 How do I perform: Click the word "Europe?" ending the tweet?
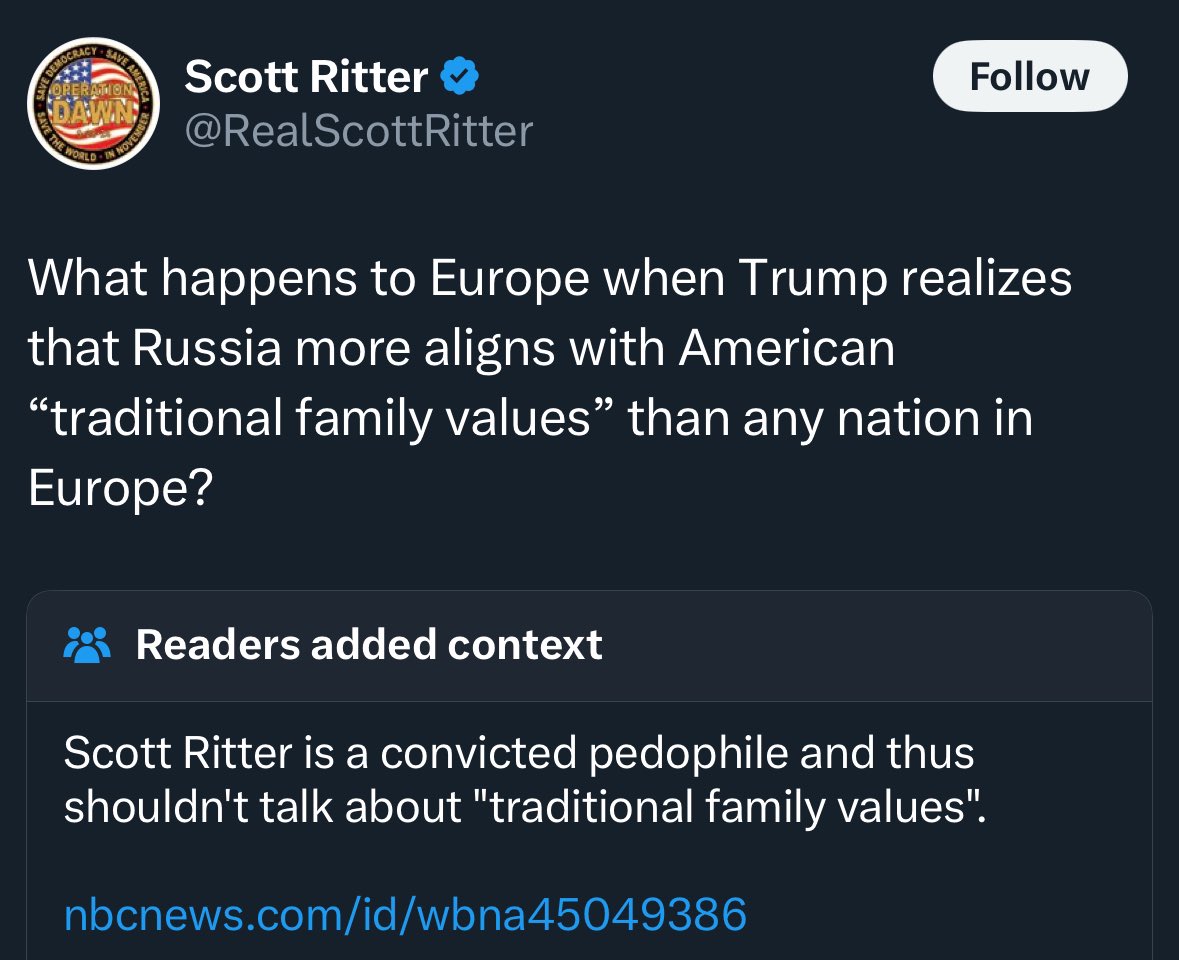119,486
